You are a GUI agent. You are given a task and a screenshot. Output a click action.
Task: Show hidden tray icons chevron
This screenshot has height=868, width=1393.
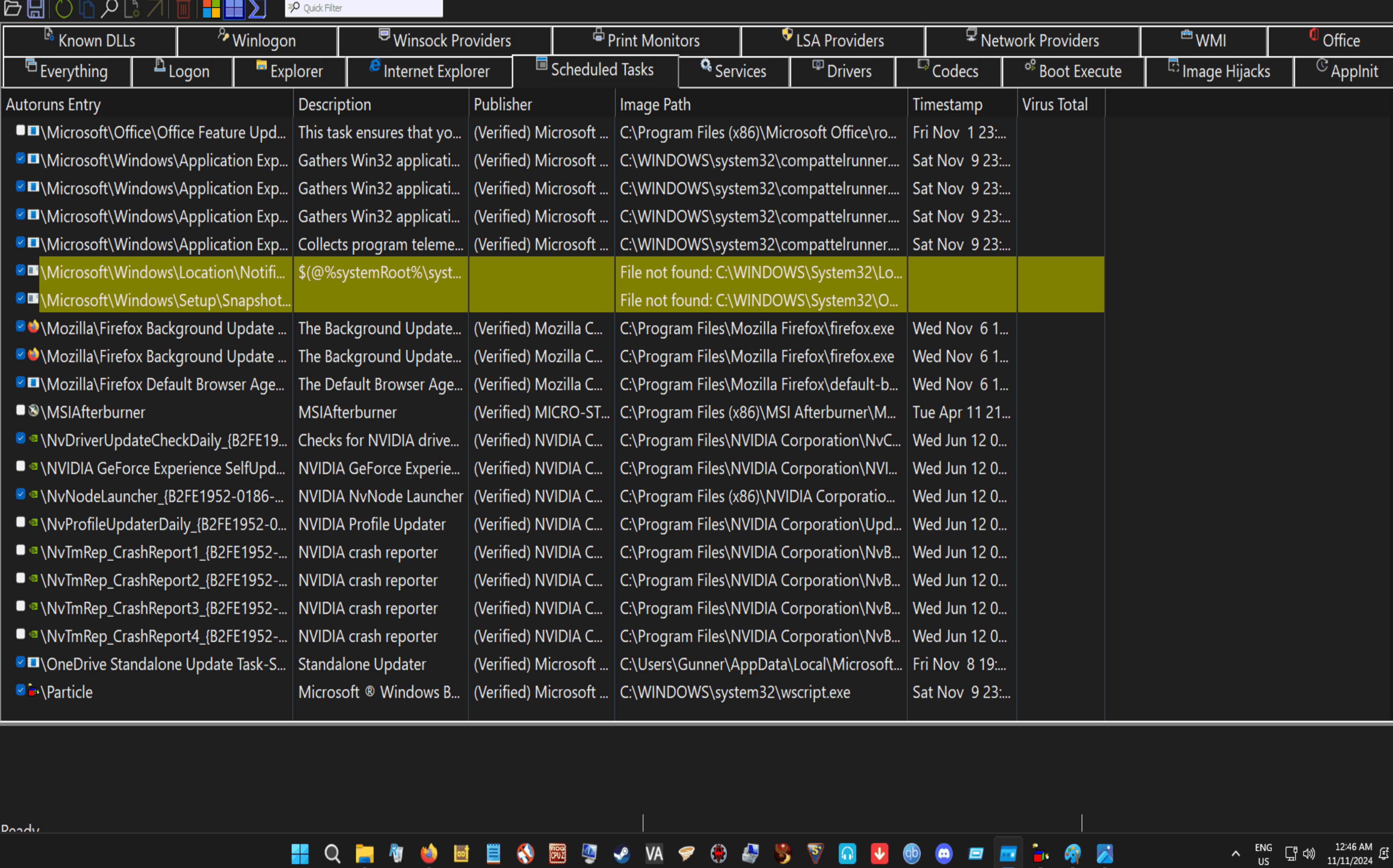tap(1236, 853)
